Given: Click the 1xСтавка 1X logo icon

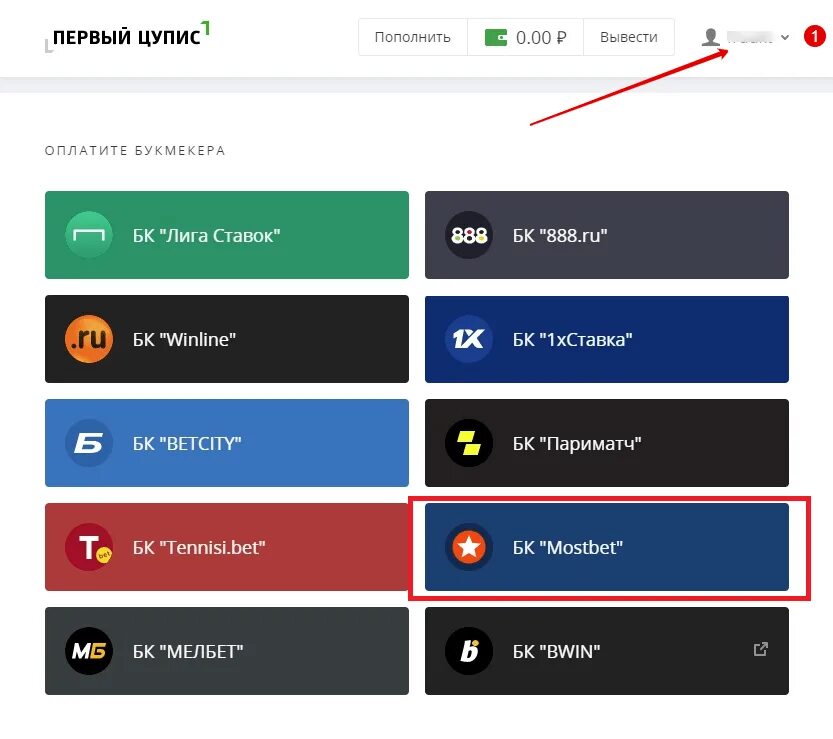Looking at the screenshot, I should (x=469, y=339).
